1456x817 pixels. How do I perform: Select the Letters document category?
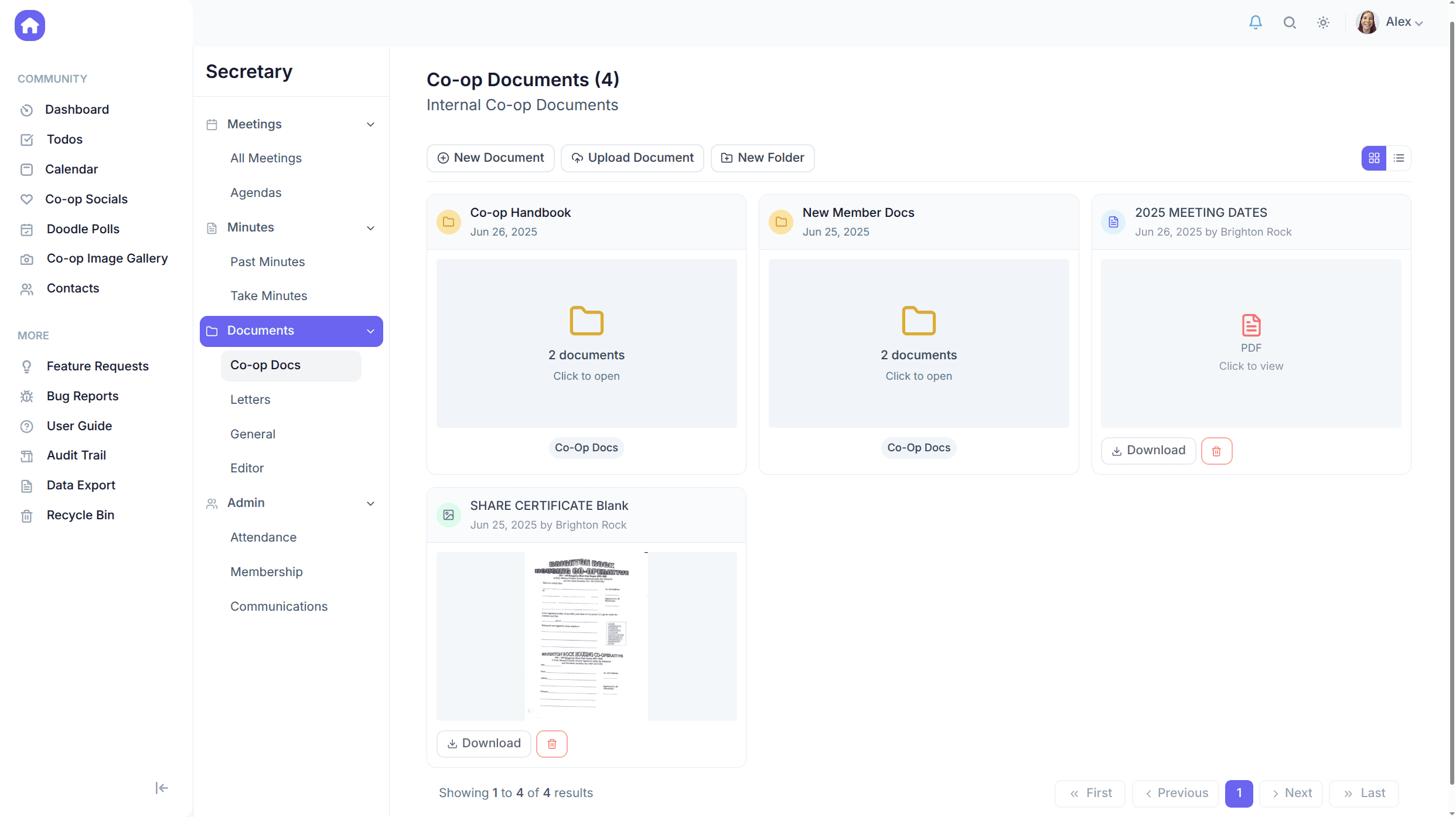tap(250, 399)
